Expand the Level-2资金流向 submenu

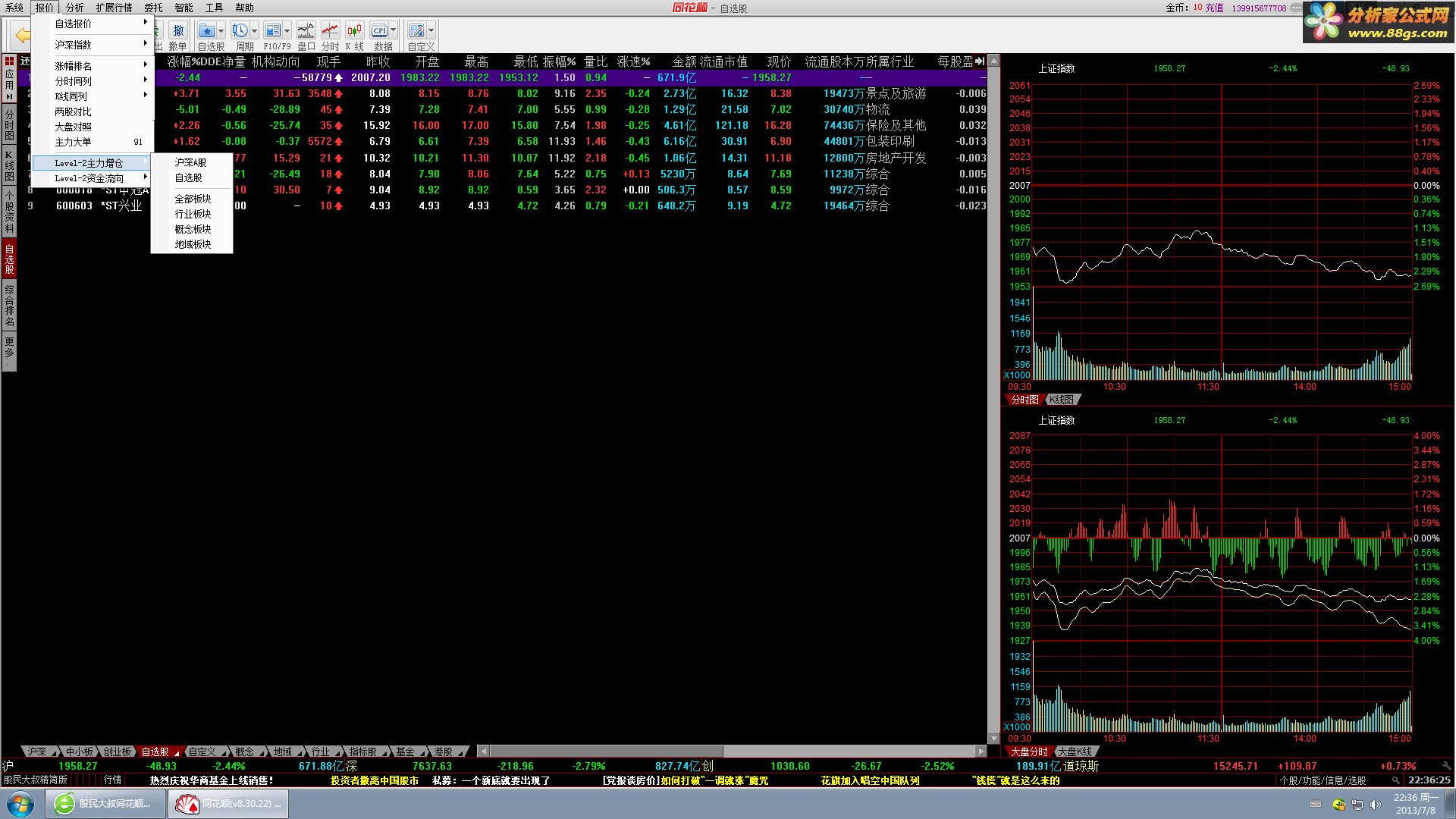(93, 178)
